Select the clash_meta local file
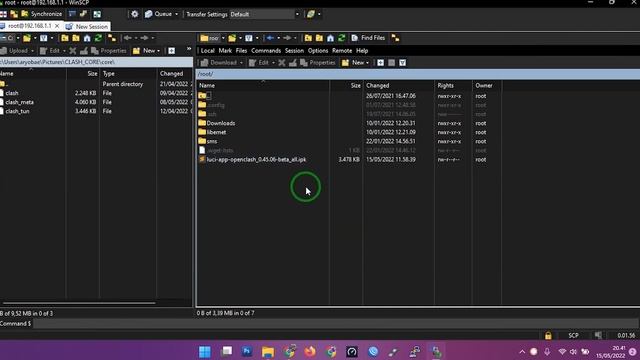This screenshot has width=640, height=360. (x=20, y=102)
